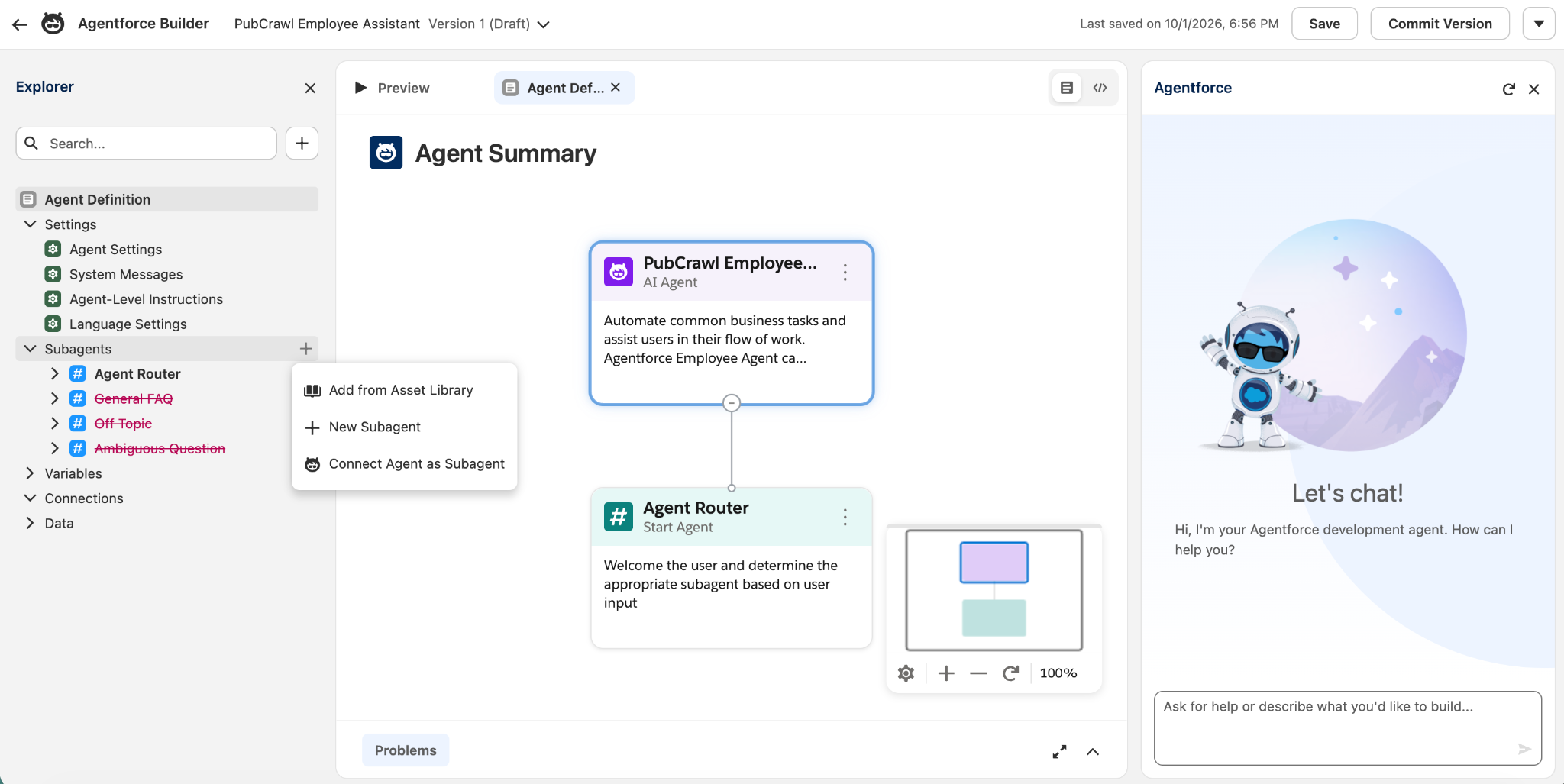Open the Problems tab
The height and width of the screenshot is (784, 1564).
(x=406, y=750)
